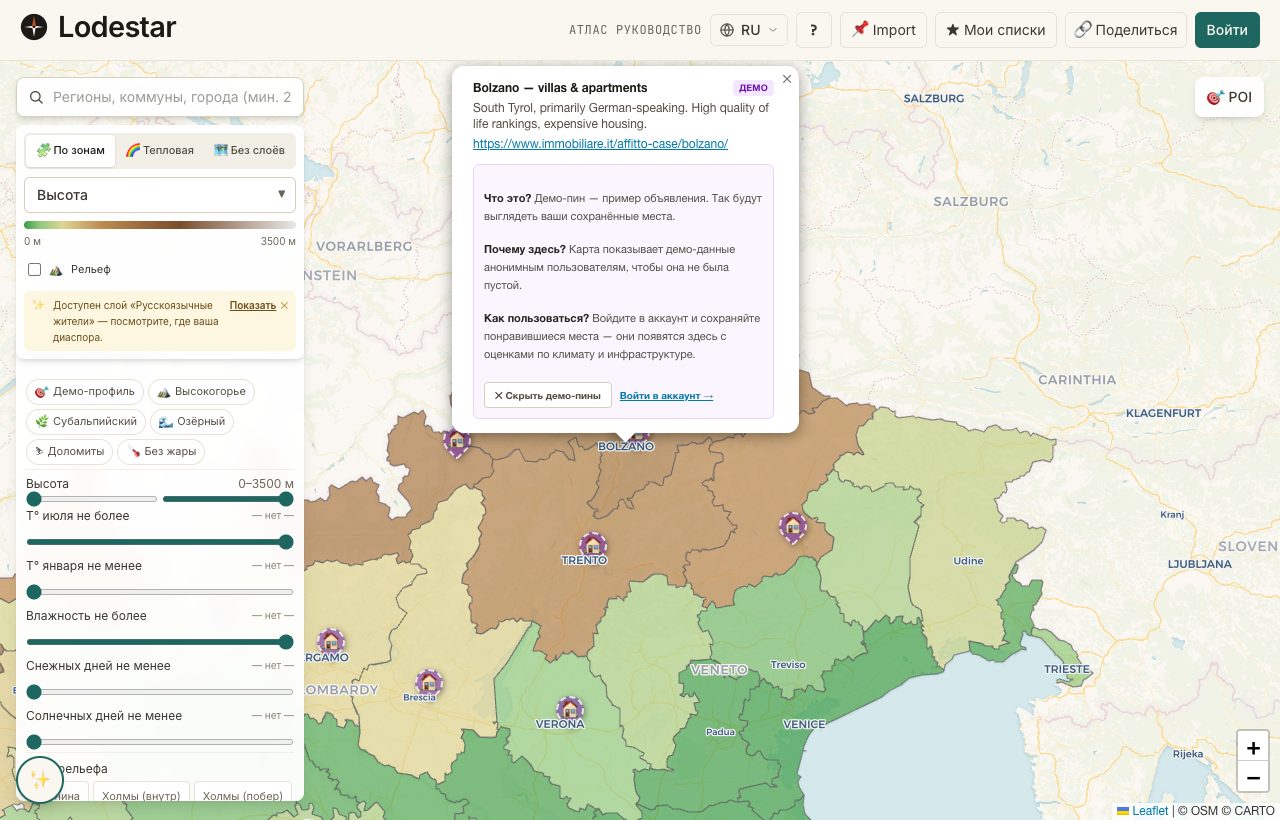Open the АТЛАС menu item

[588, 30]
